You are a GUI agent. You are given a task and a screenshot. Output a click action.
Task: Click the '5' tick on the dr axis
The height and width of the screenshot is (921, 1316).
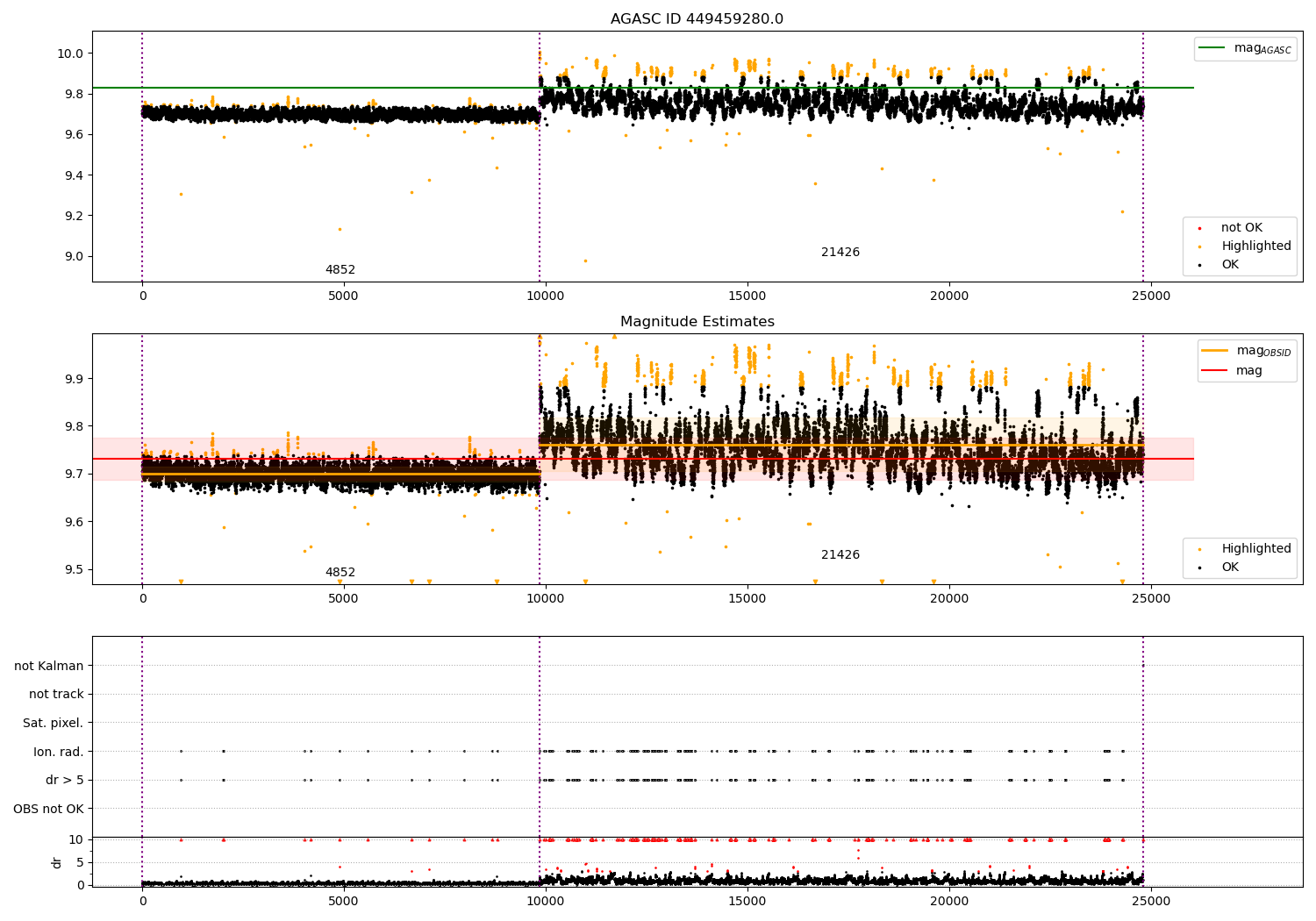(81, 862)
